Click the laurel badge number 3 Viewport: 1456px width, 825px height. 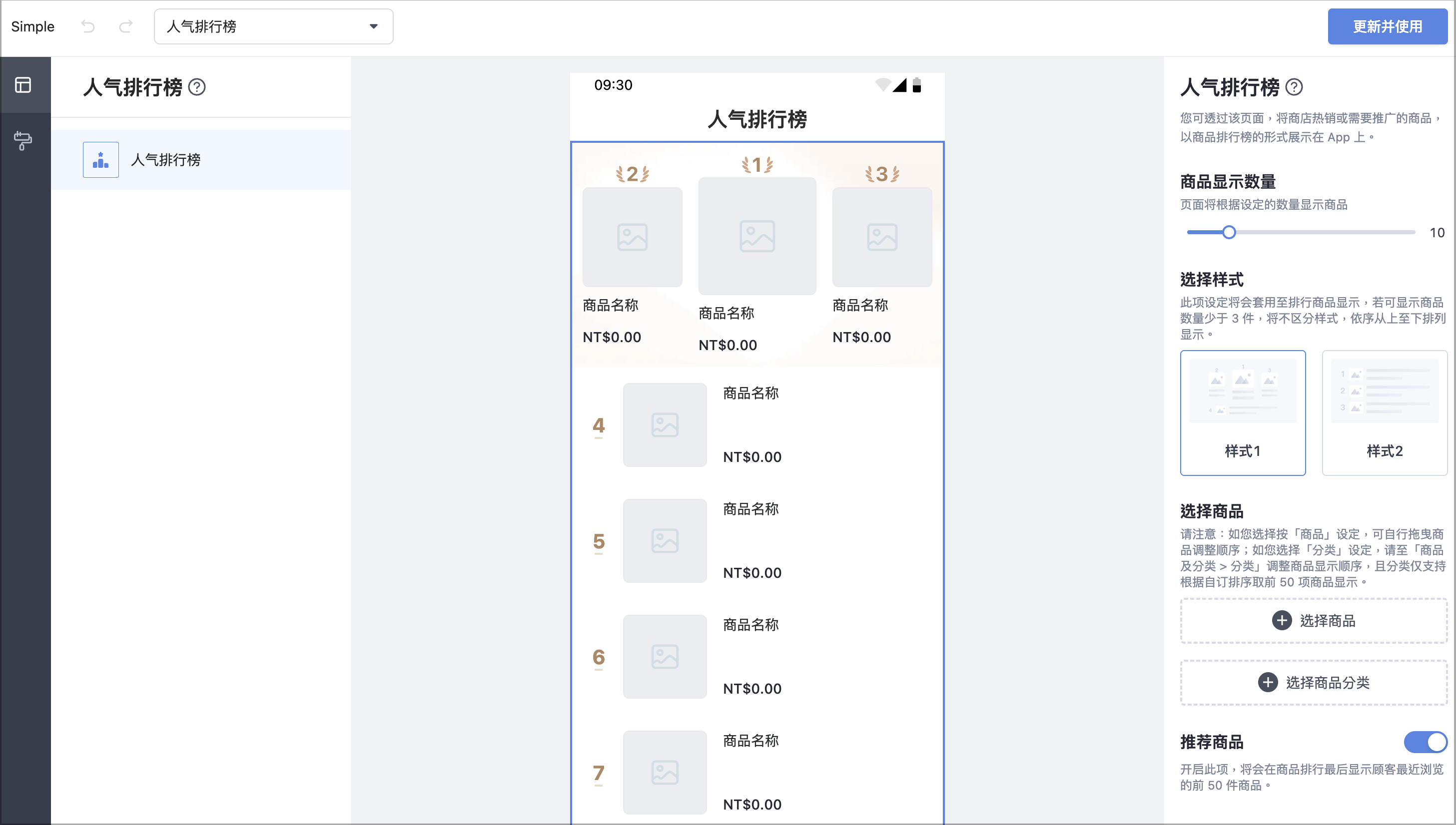(x=882, y=174)
